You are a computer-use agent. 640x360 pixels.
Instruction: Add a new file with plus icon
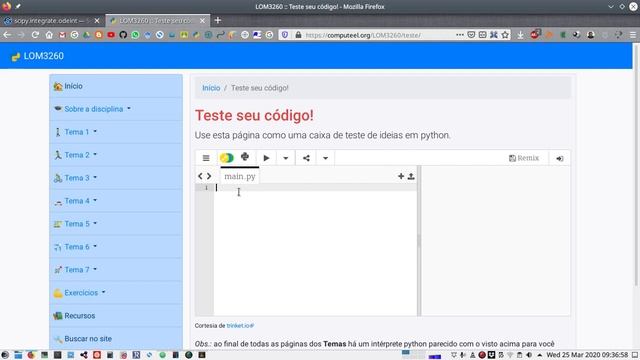pyautogui.click(x=401, y=176)
